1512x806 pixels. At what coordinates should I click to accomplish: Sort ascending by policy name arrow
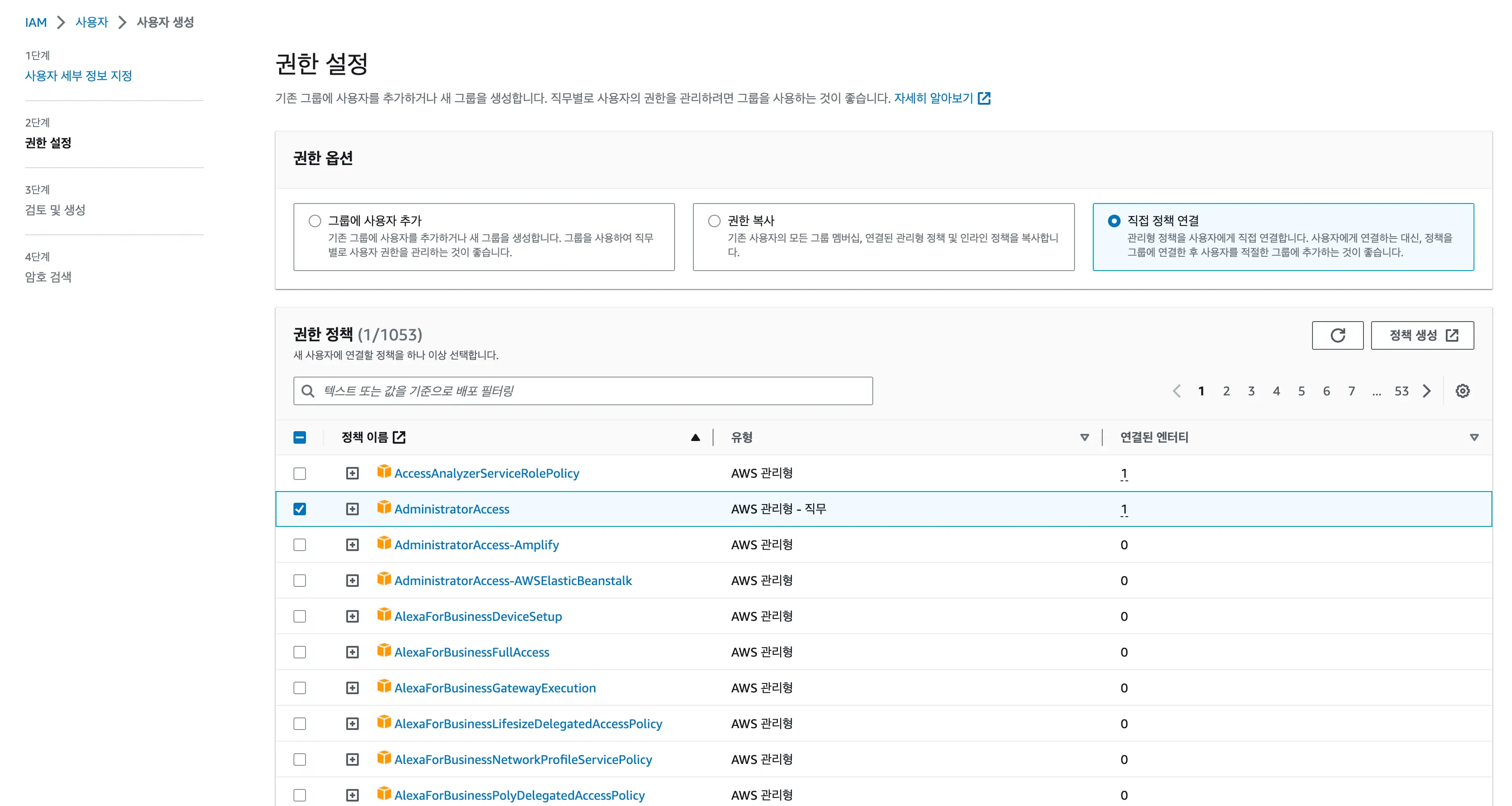[695, 437]
